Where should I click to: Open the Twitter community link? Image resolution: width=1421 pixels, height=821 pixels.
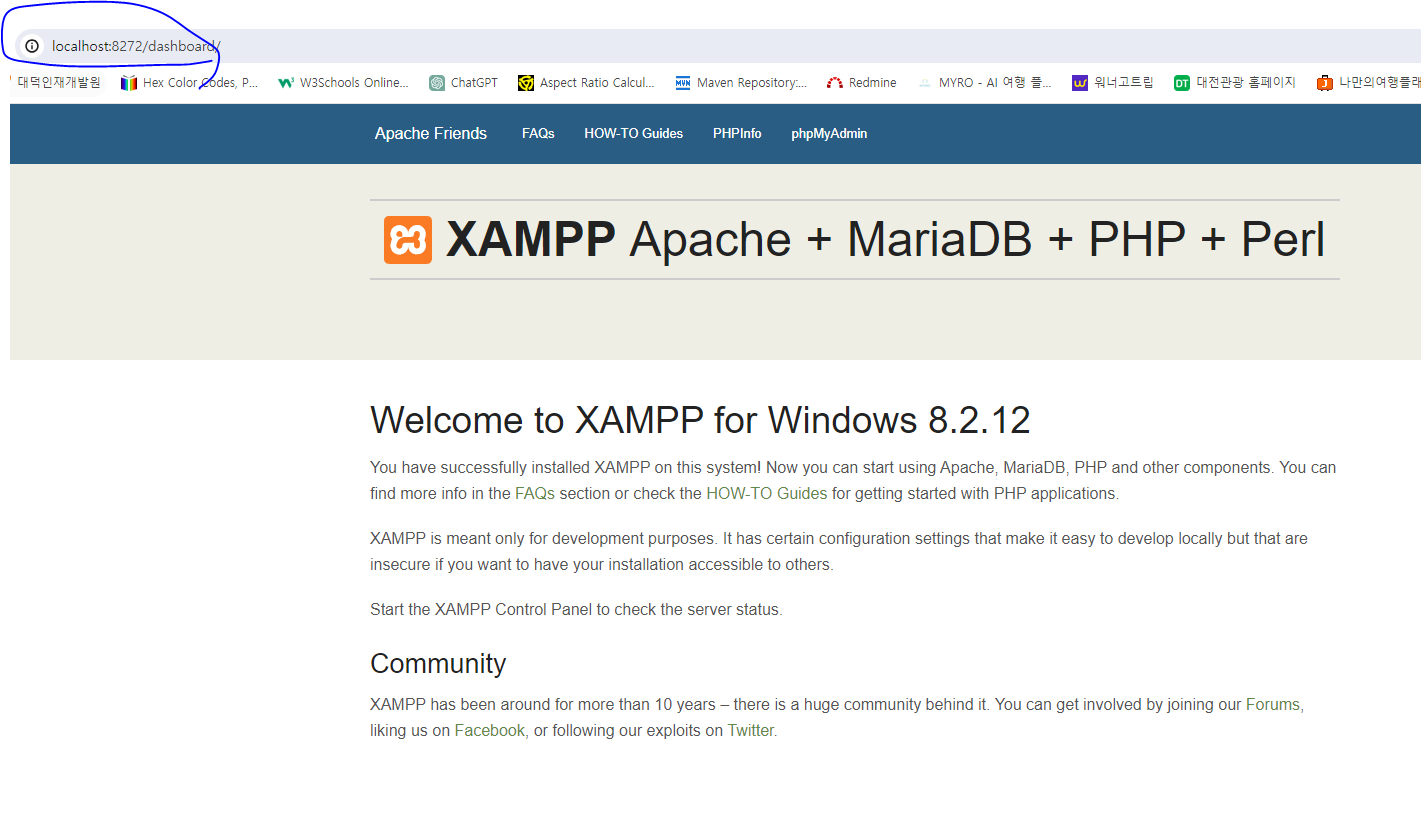point(751,731)
